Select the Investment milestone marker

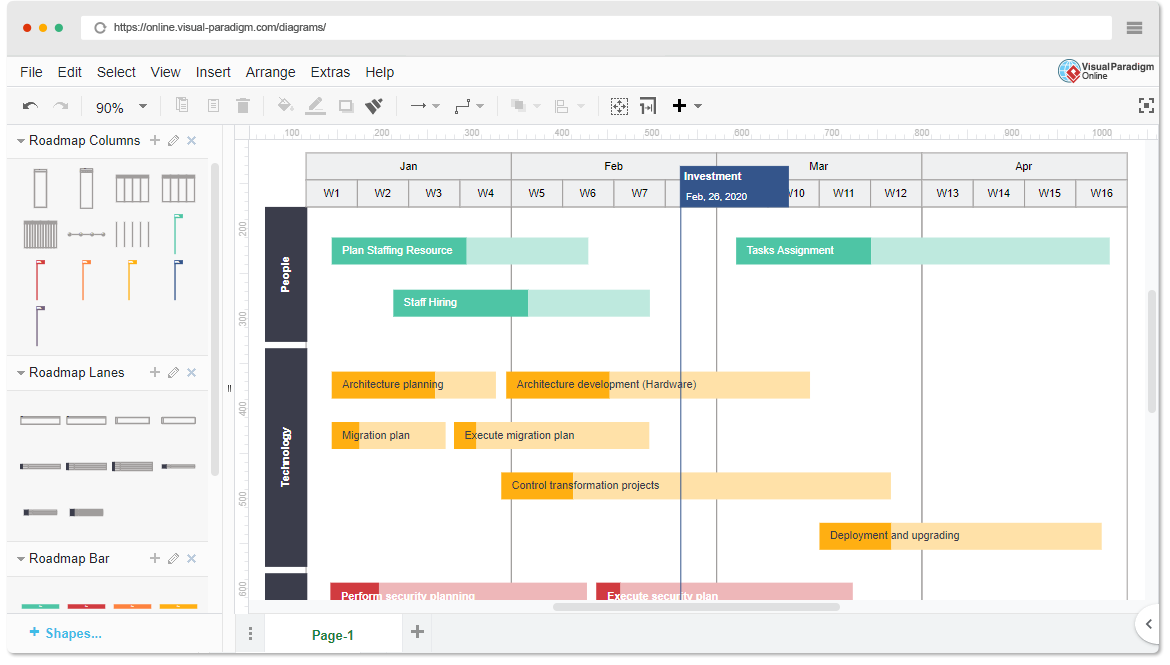(x=734, y=187)
